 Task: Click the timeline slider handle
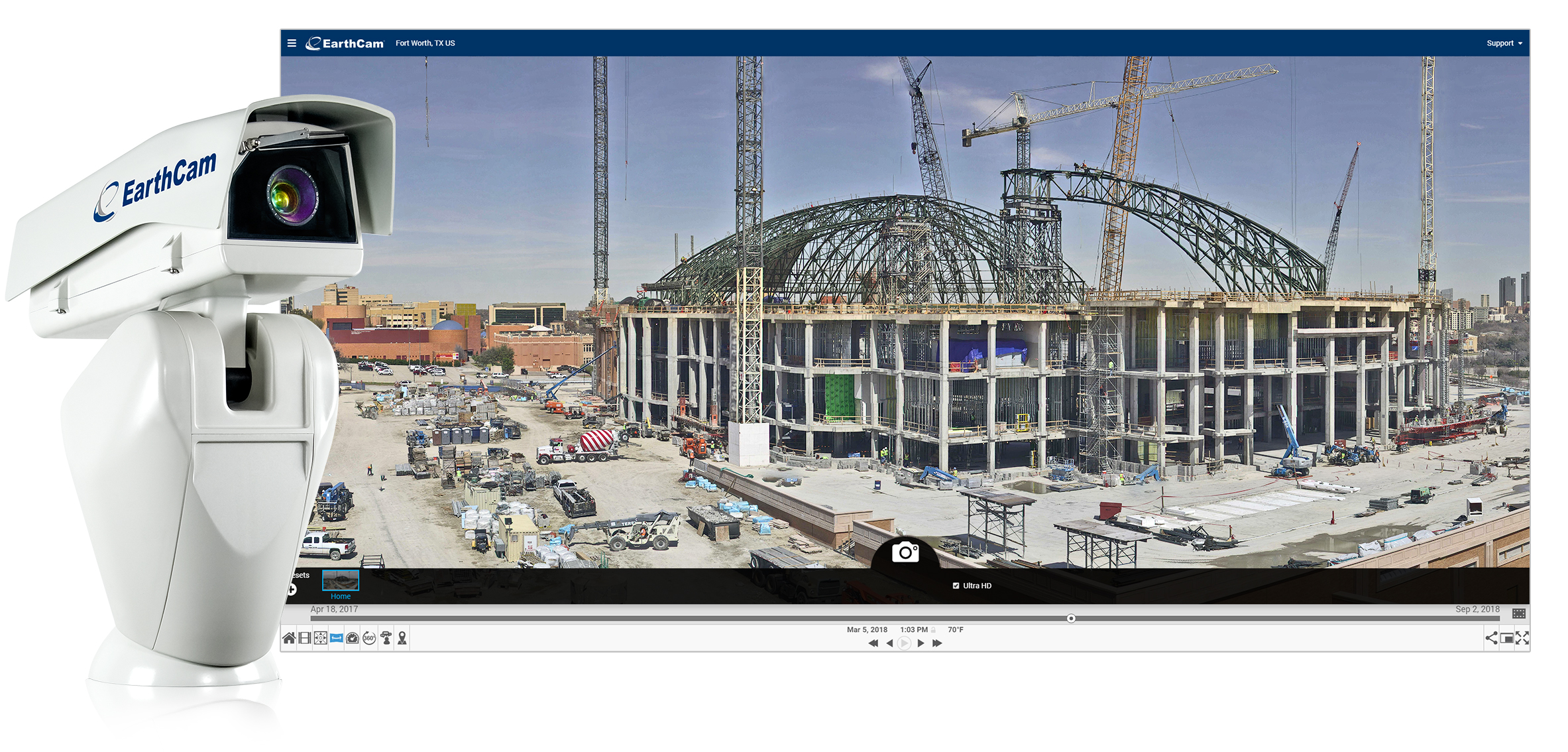(x=1071, y=619)
